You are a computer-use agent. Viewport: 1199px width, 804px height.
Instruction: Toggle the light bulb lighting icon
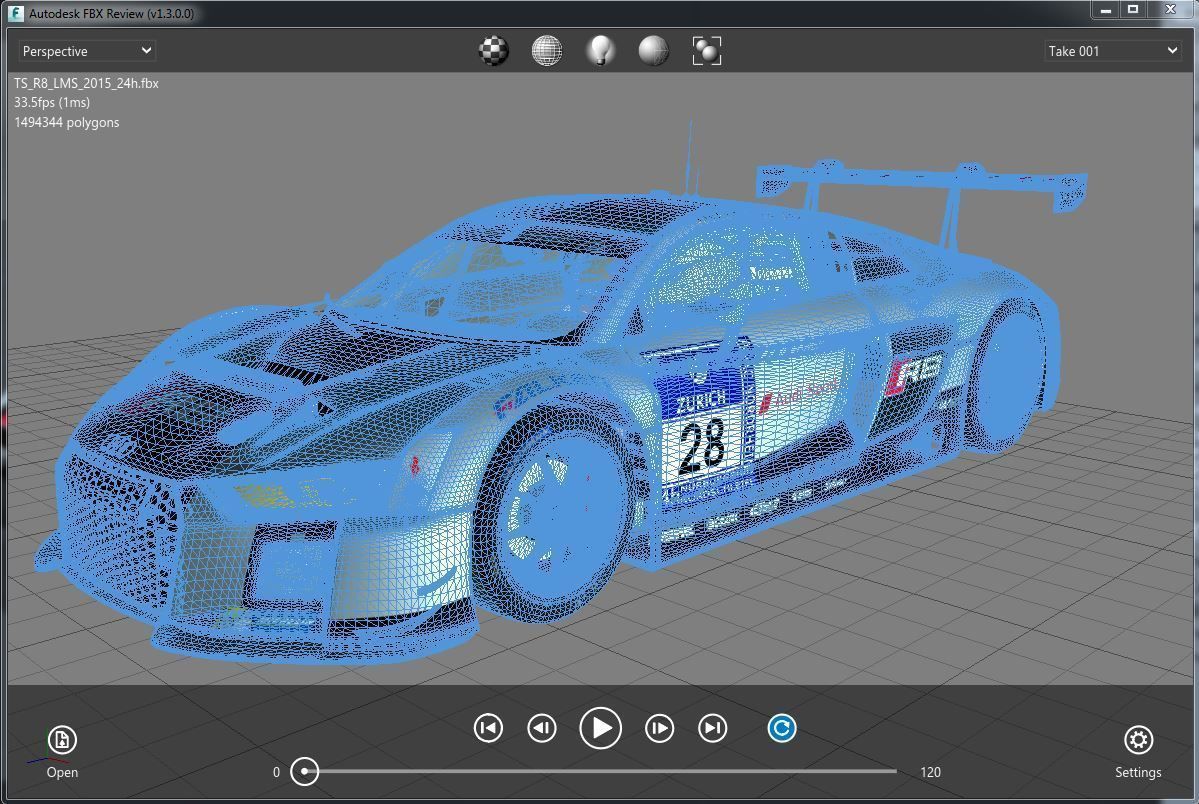click(600, 50)
